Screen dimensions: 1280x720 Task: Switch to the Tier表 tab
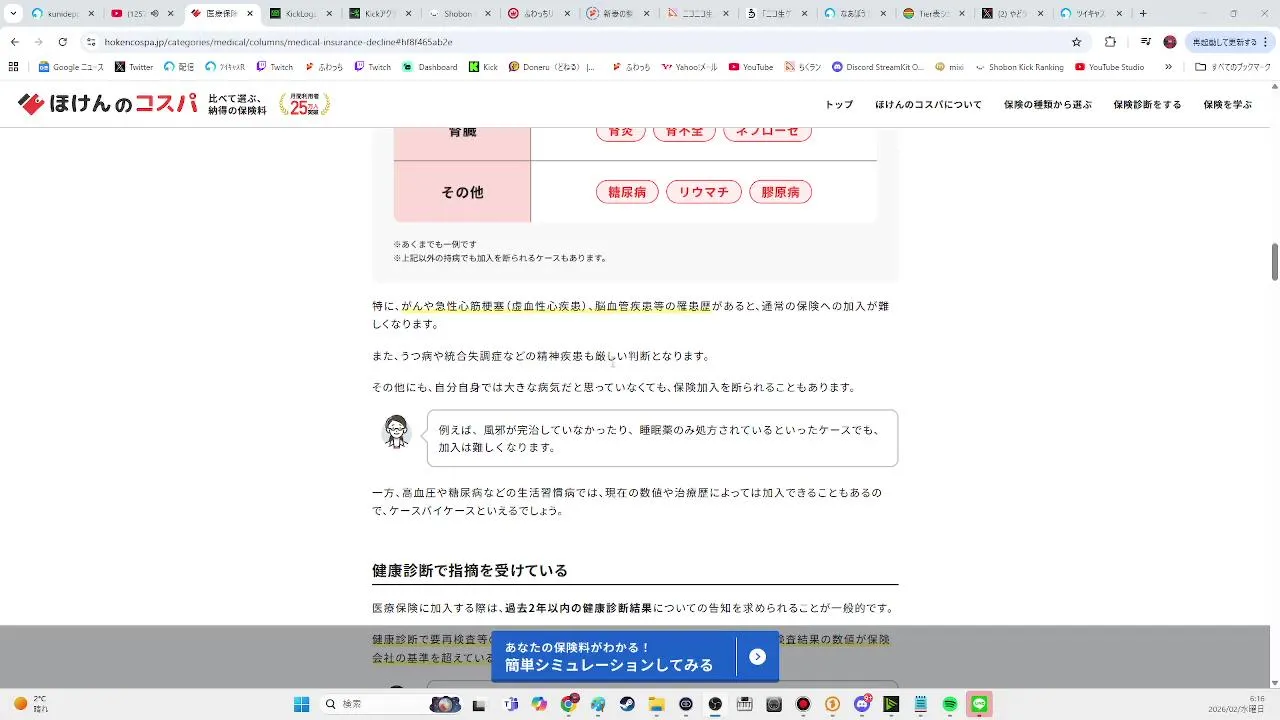coord(935,14)
